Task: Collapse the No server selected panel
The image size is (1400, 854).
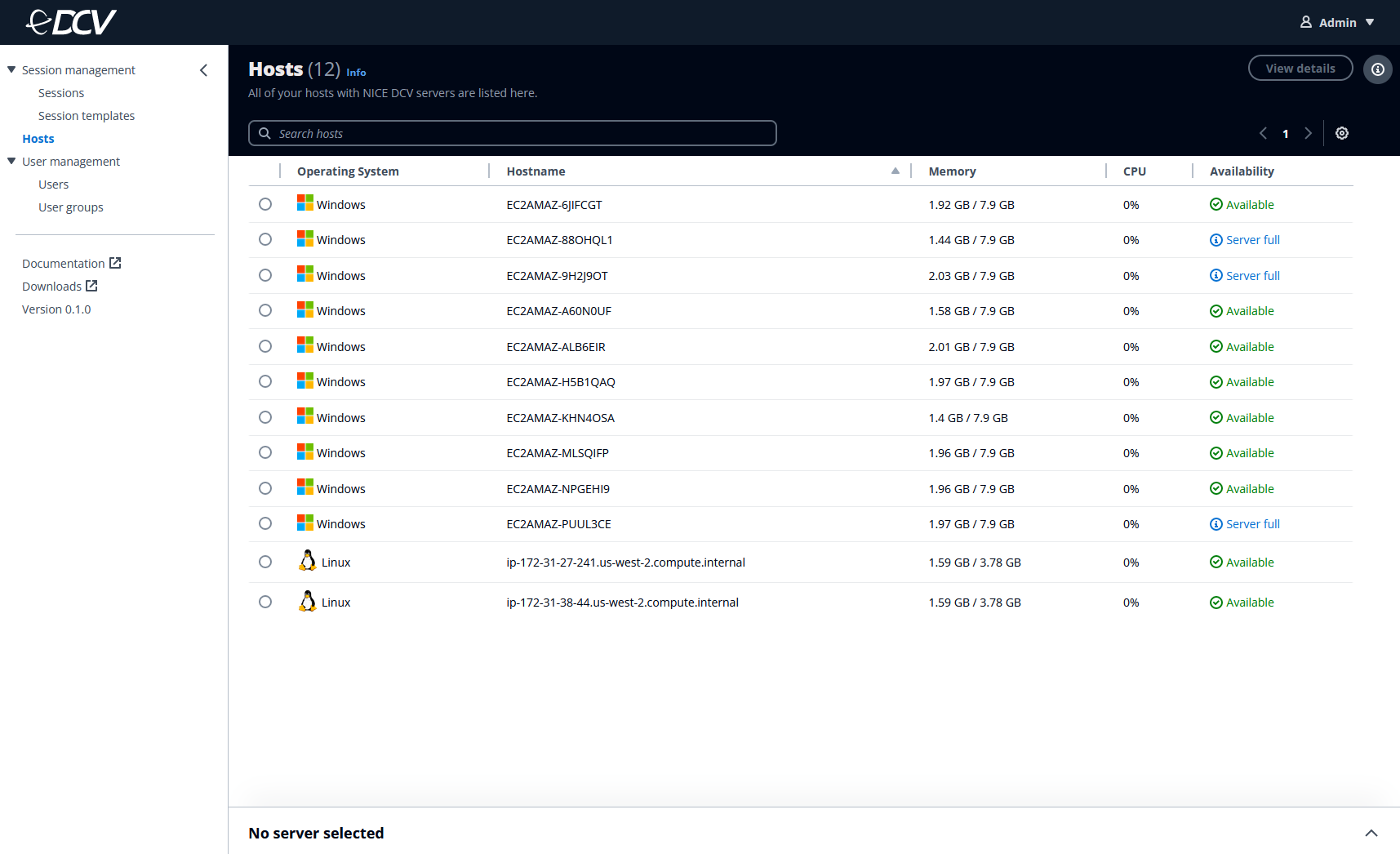Action: point(1371,833)
